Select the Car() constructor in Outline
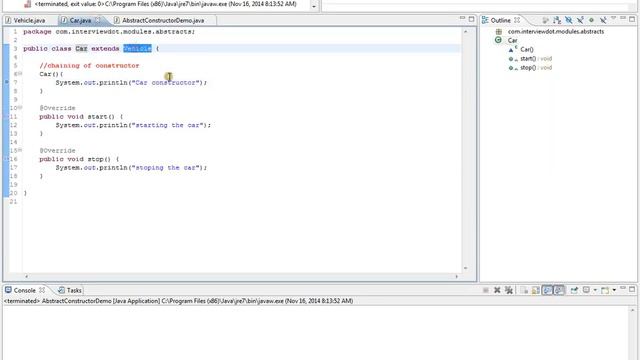Viewport: 640px width, 360px height. [x=527, y=49]
